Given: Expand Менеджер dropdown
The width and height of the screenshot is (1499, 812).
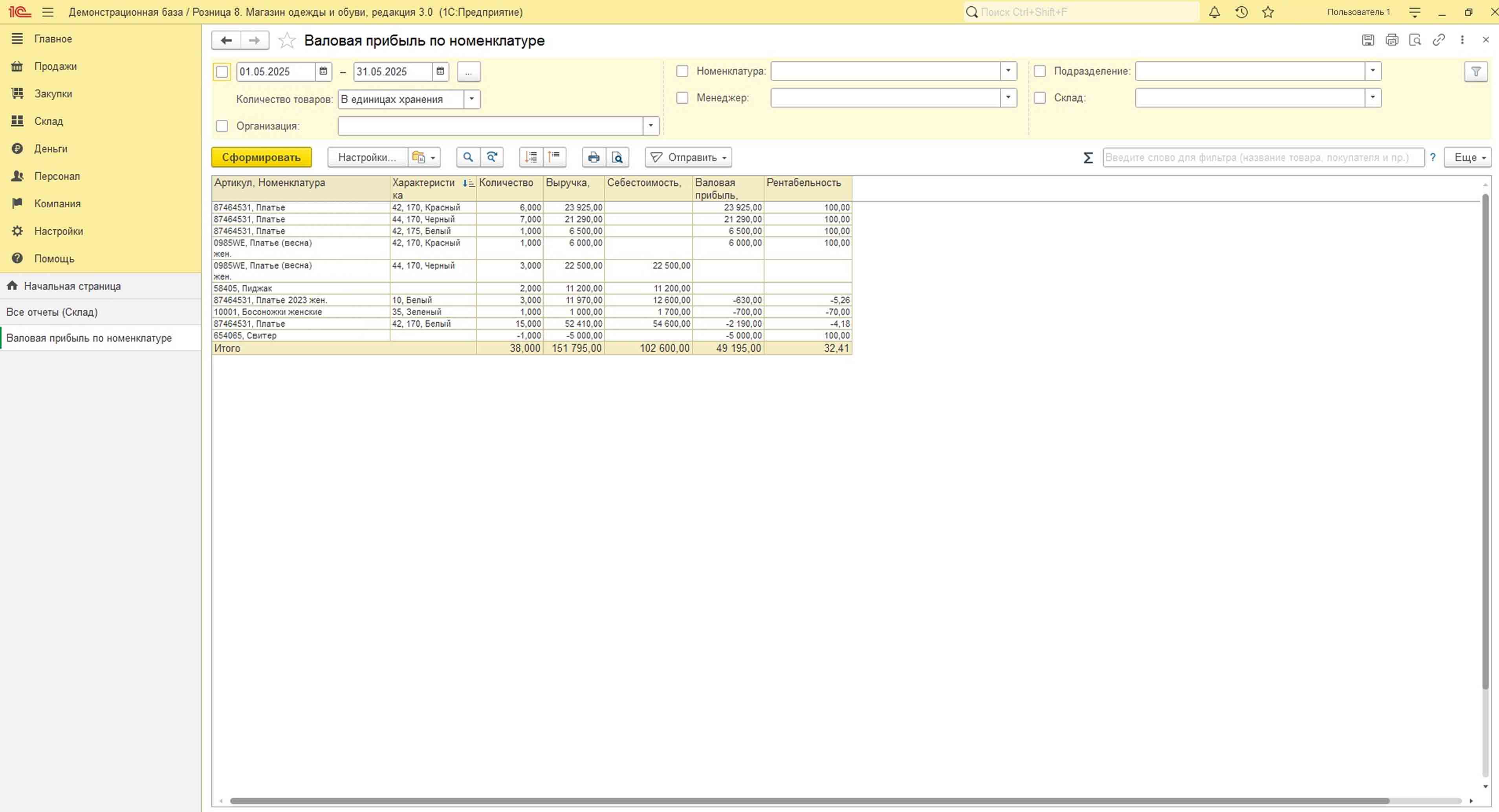Looking at the screenshot, I should click(x=1008, y=98).
